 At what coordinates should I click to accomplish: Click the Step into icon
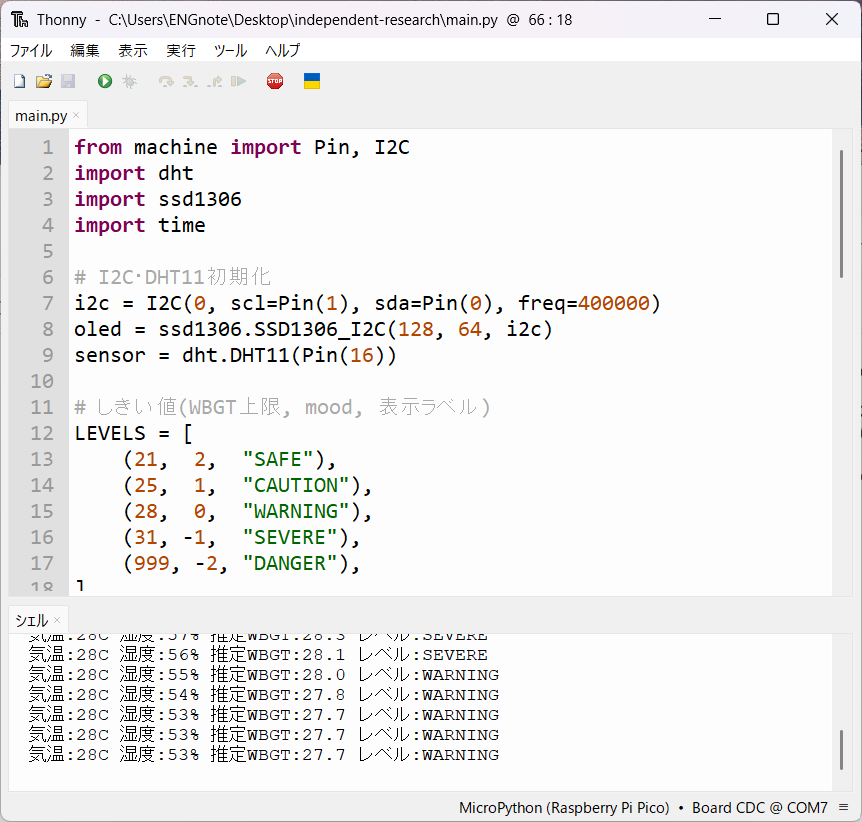click(x=190, y=81)
